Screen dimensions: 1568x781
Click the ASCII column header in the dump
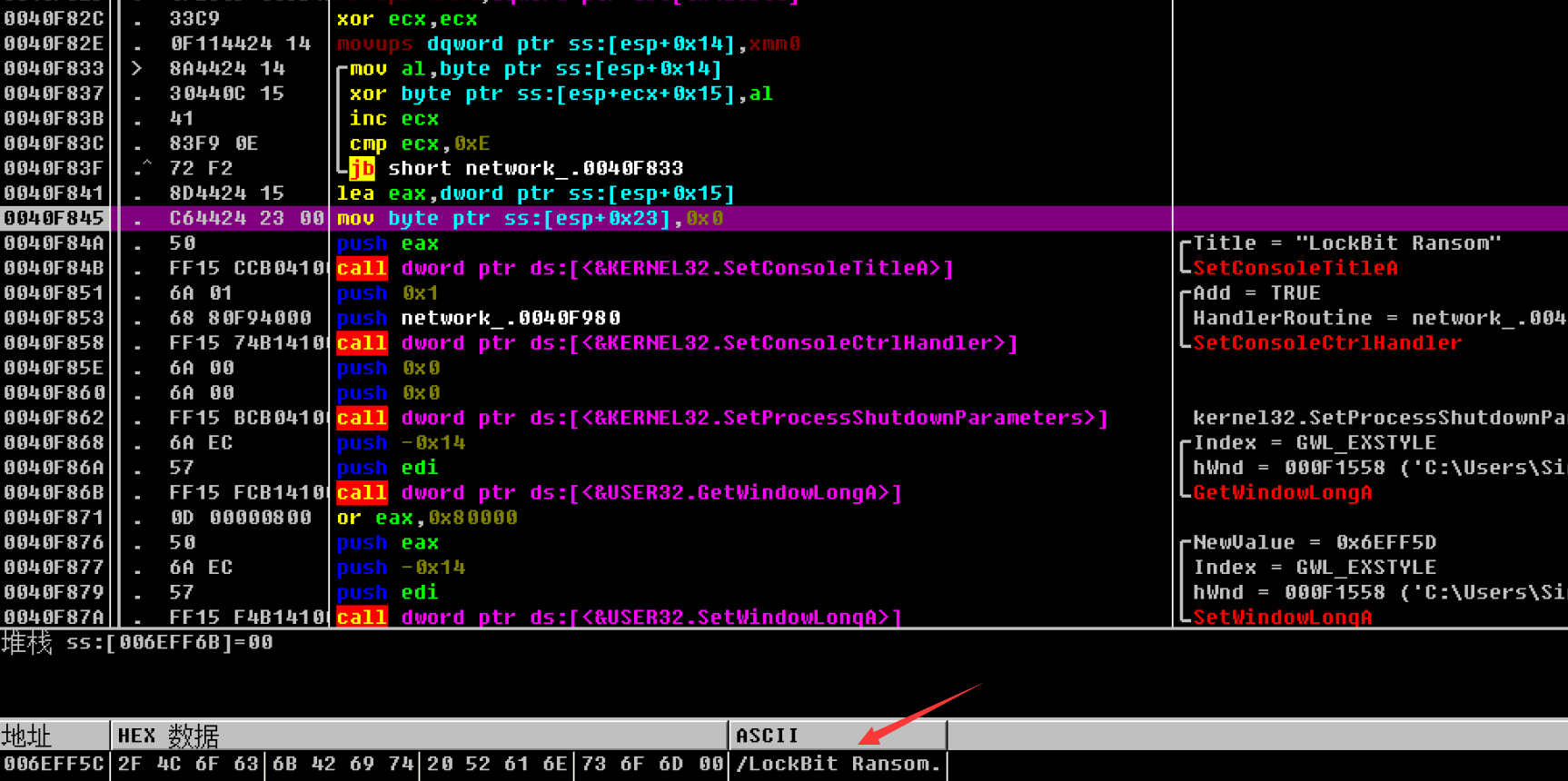838,735
